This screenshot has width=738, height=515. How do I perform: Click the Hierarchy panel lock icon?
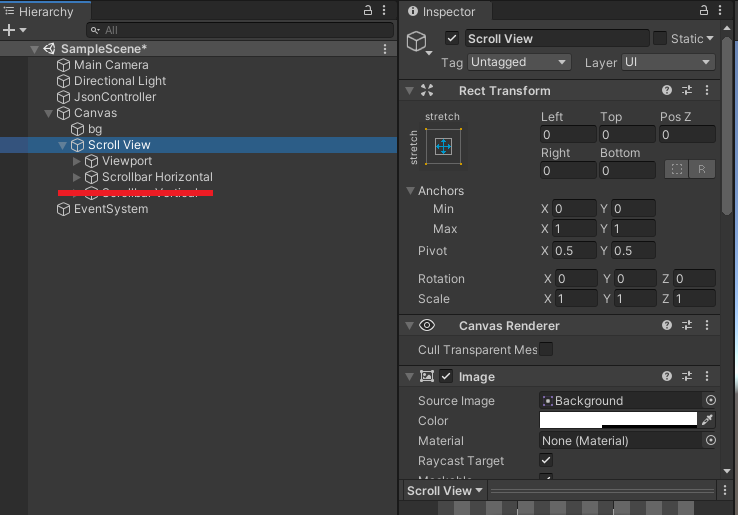(368, 10)
